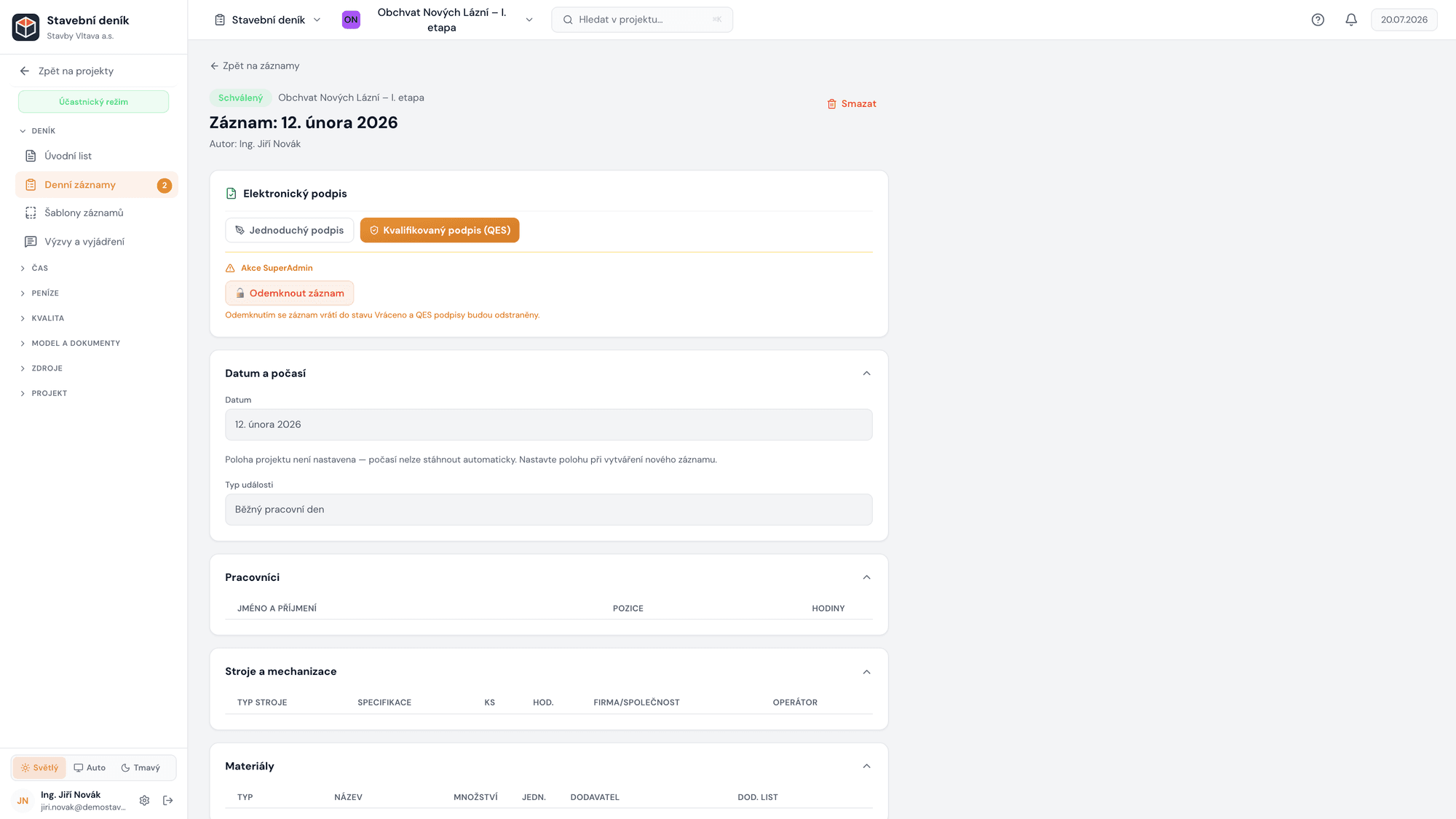Open Šablony záznamů in sidebar
The width and height of the screenshot is (1456, 819).
(x=96, y=213)
